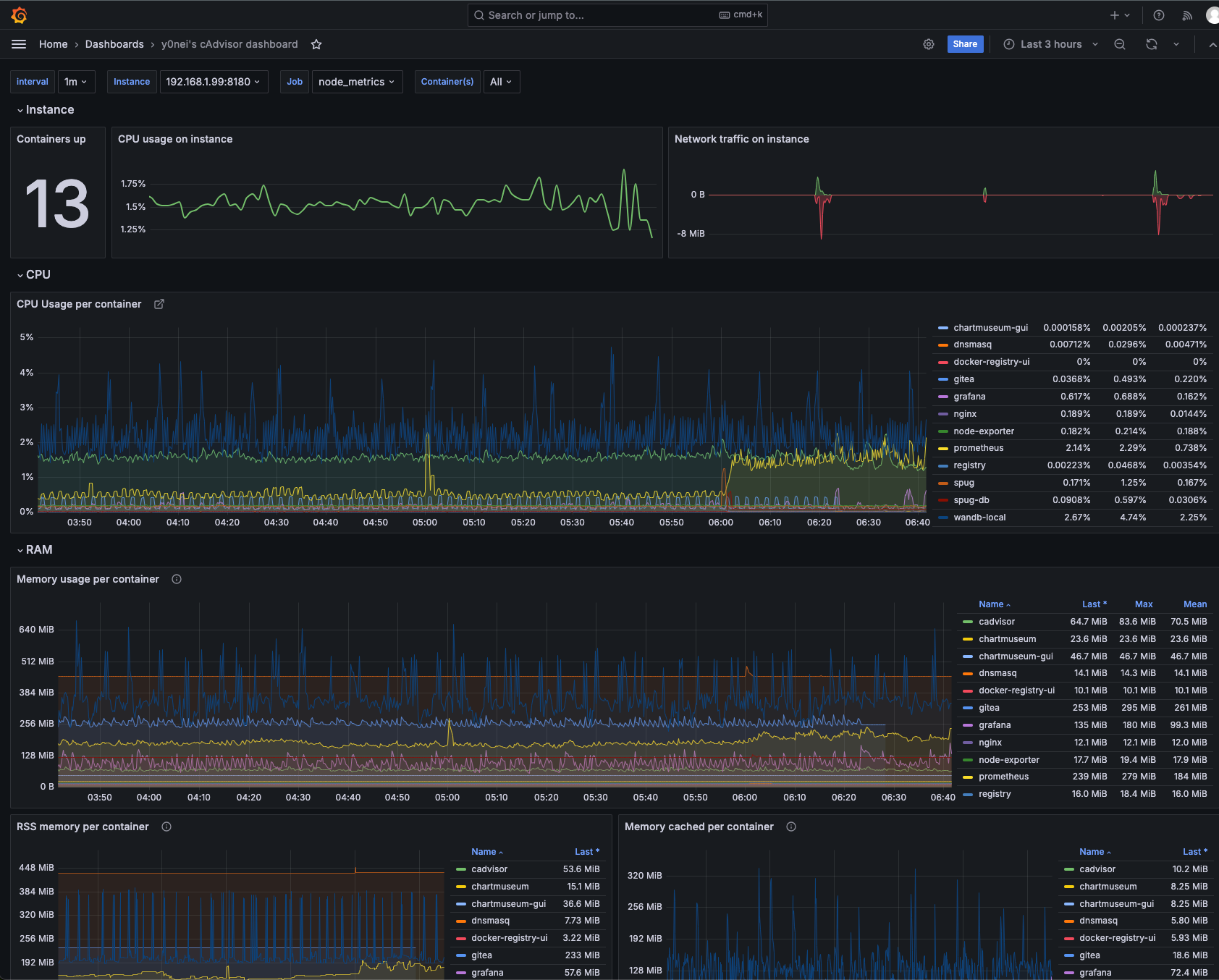Refresh the dashboard
The width and height of the screenshot is (1219, 980).
pos(1152,44)
